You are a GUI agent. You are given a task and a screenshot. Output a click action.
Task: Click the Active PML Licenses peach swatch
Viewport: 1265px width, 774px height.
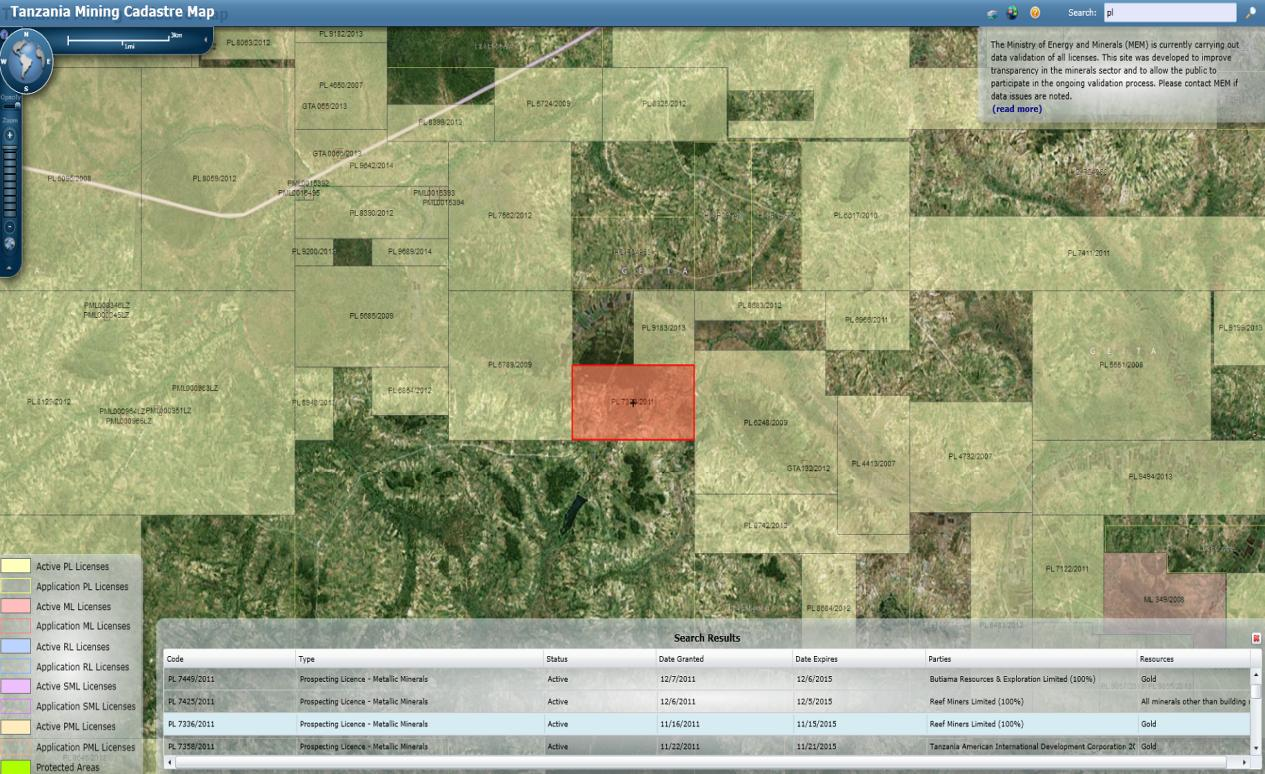15,727
